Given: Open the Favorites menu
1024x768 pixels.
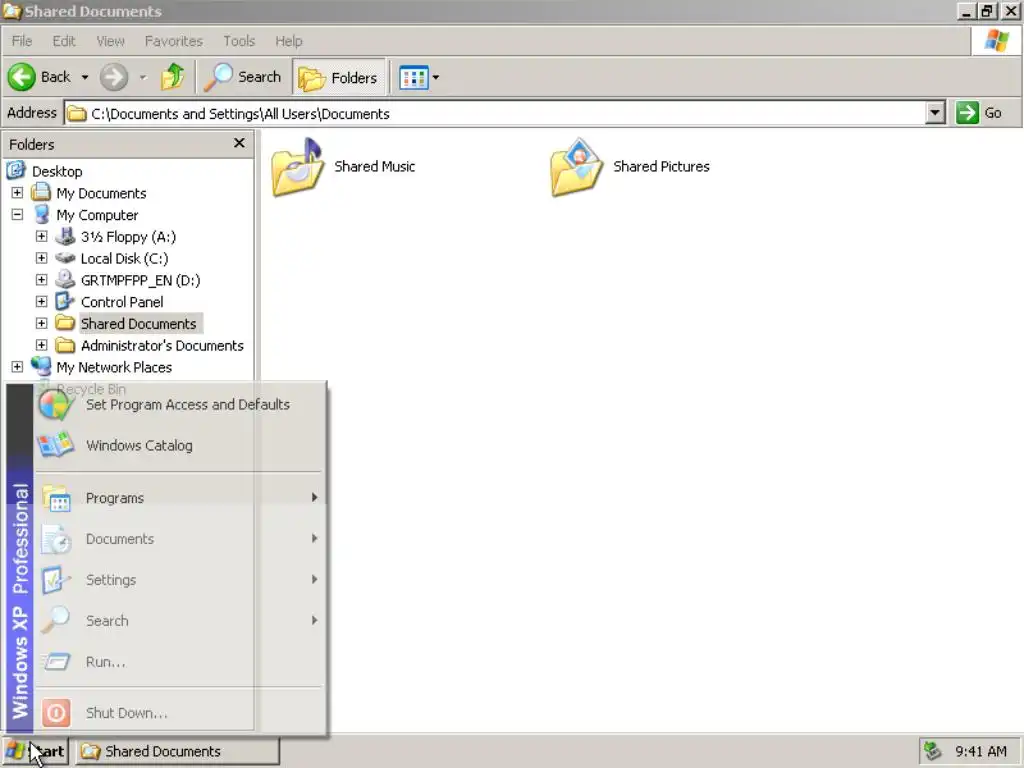Looking at the screenshot, I should [x=174, y=41].
